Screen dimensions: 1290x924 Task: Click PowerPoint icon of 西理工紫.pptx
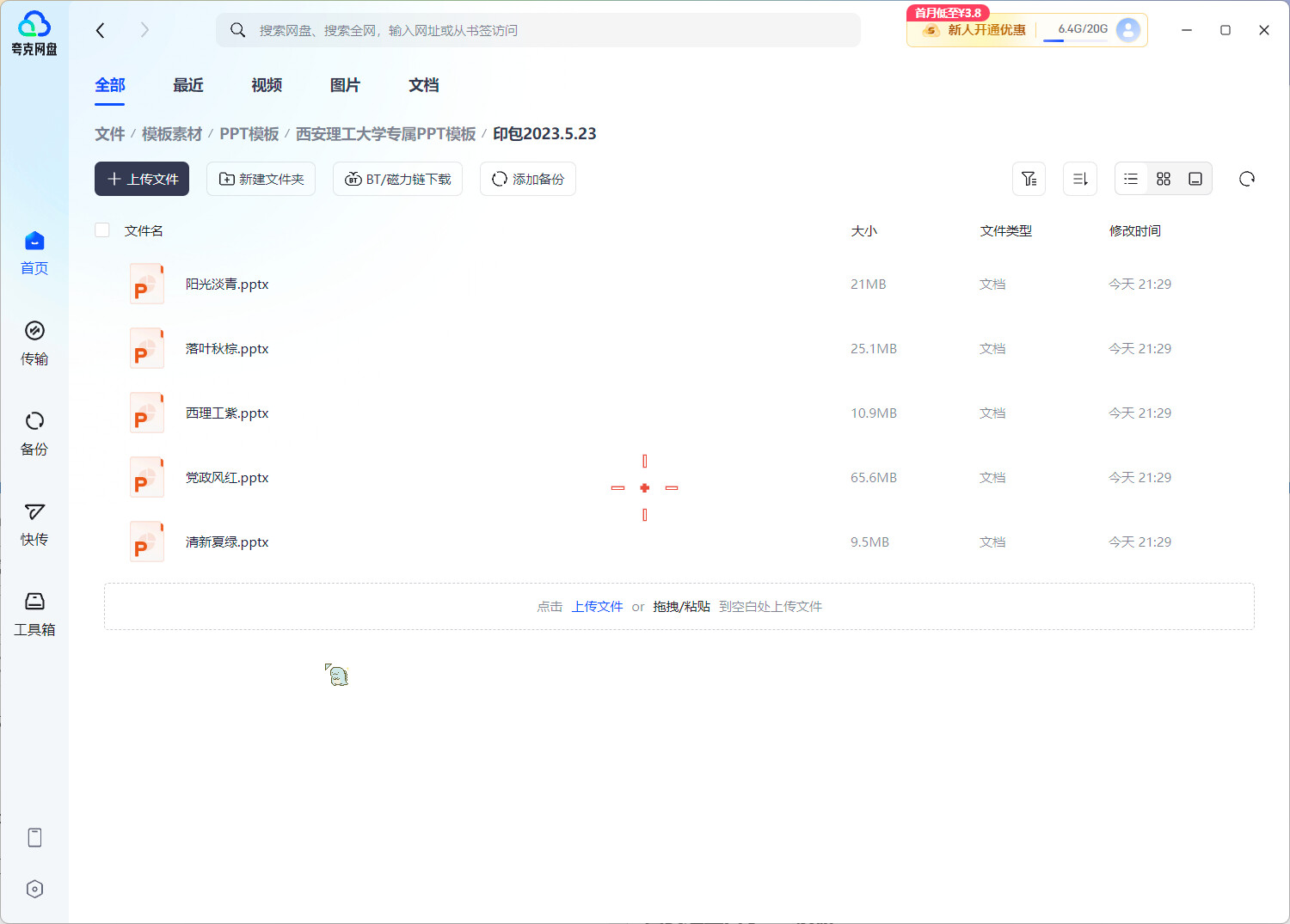[147, 413]
